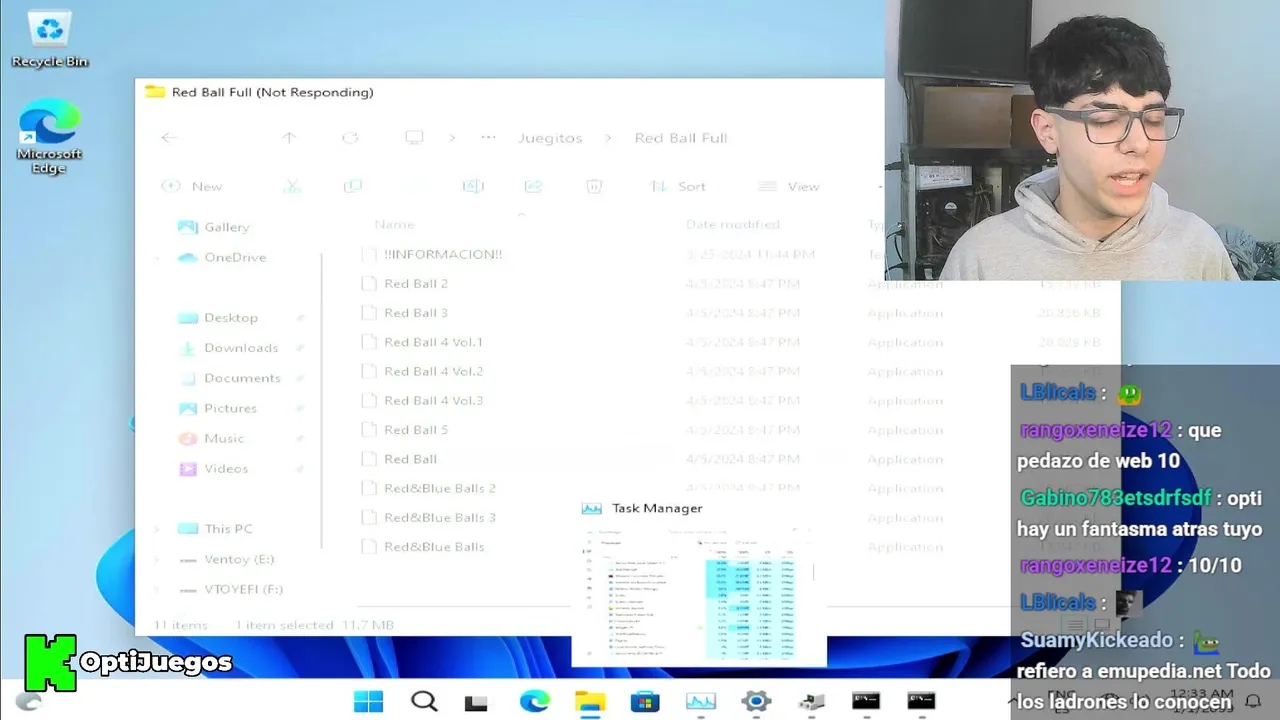Open Settings gear from the taskbar
Viewport: 1280px width, 720px height.
click(x=756, y=701)
